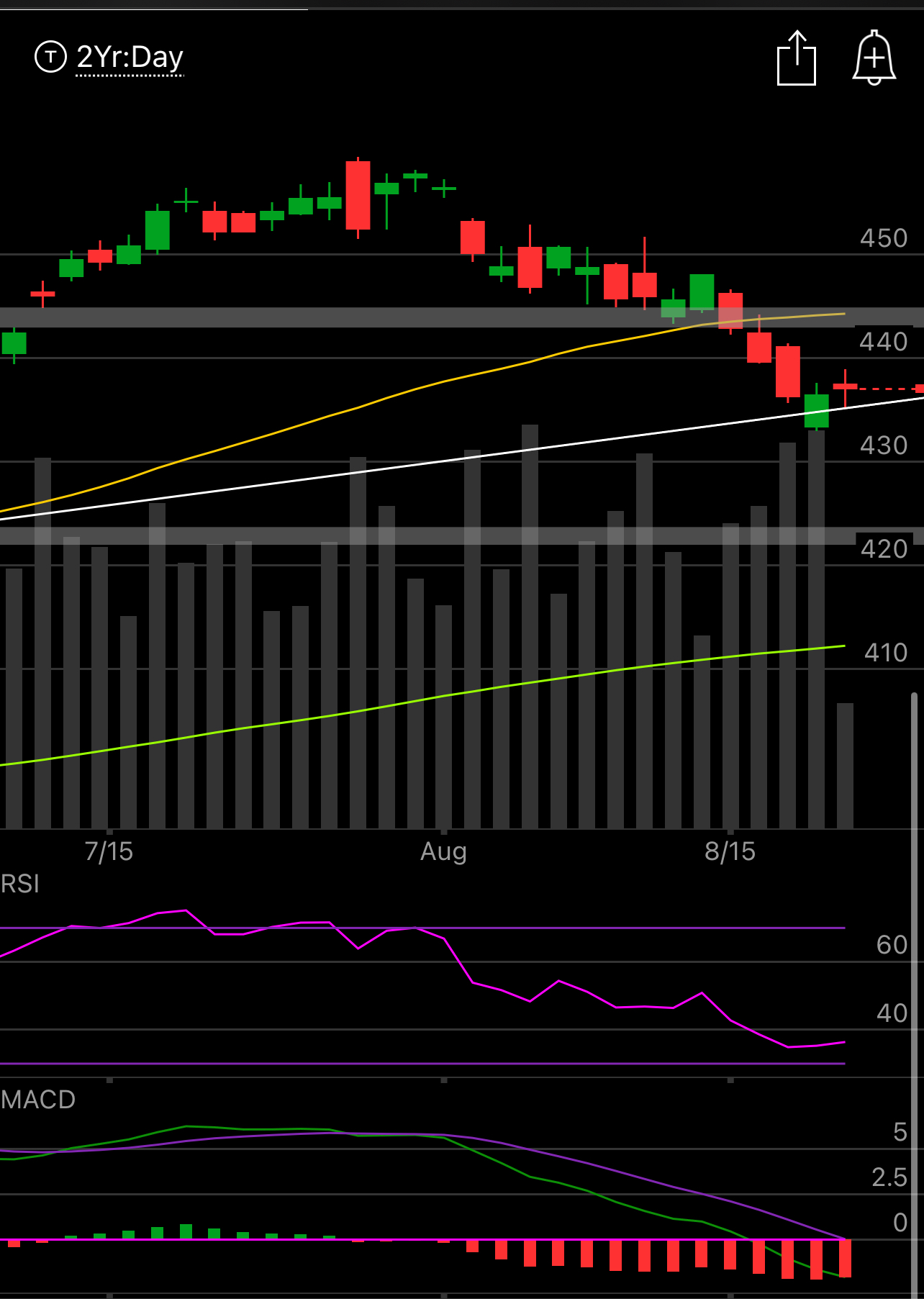This screenshot has height=1299, width=924.
Task: Add a price alert with bell icon
Action: [x=874, y=58]
